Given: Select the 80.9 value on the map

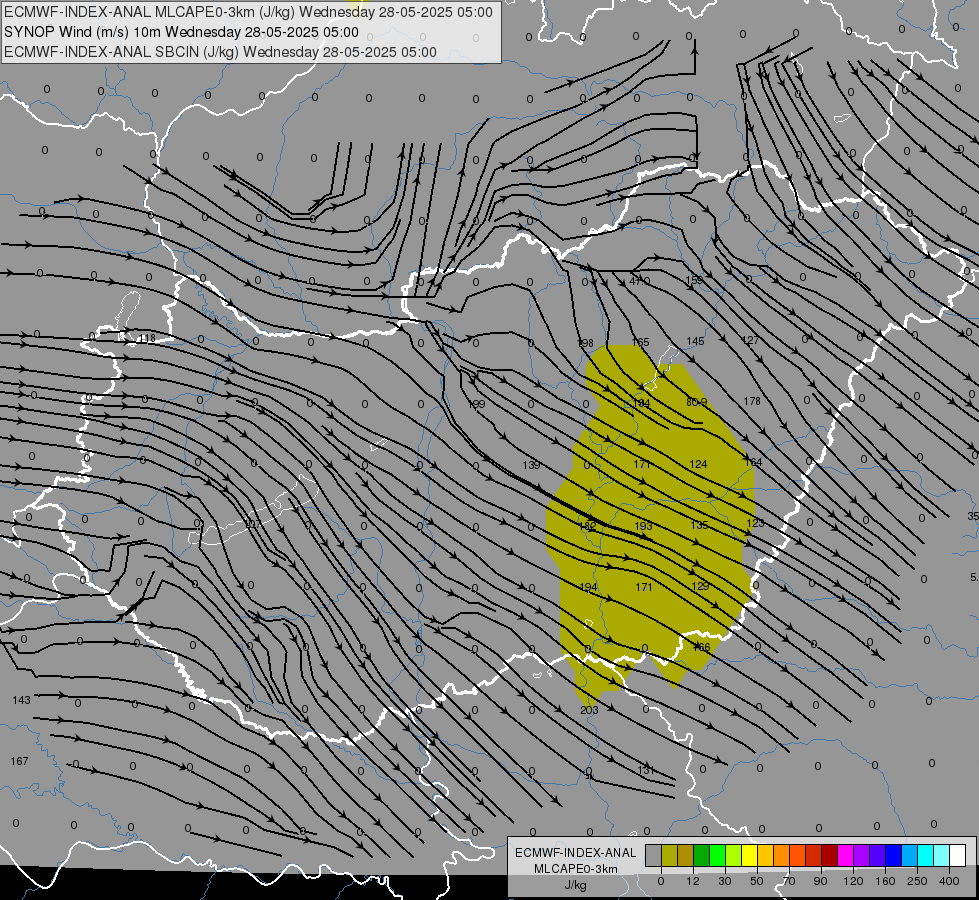Looking at the screenshot, I should [x=697, y=402].
